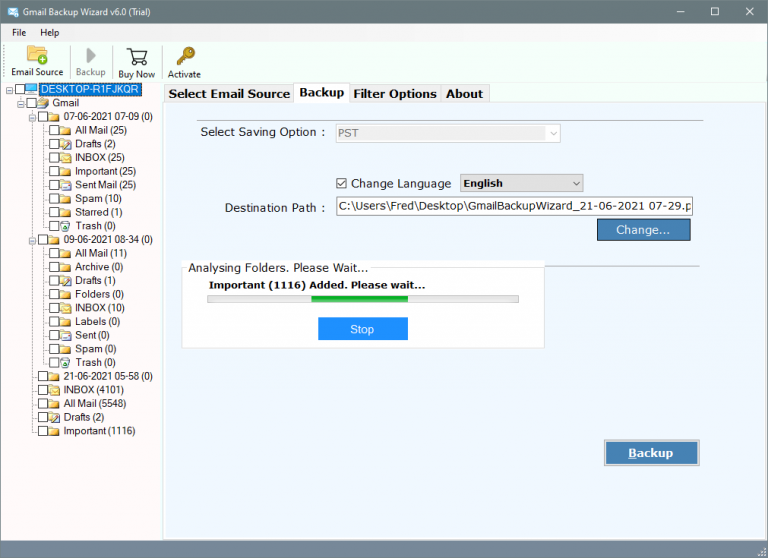Collapse the DESKTOP-R1FJKQR tree node
This screenshot has height=558, width=768.
pyautogui.click(x=9, y=90)
